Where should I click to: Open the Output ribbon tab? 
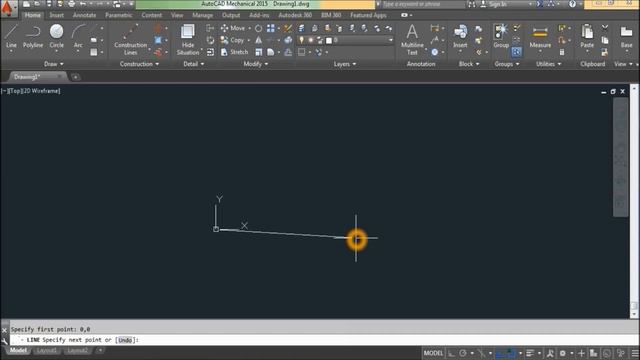(x=231, y=15)
